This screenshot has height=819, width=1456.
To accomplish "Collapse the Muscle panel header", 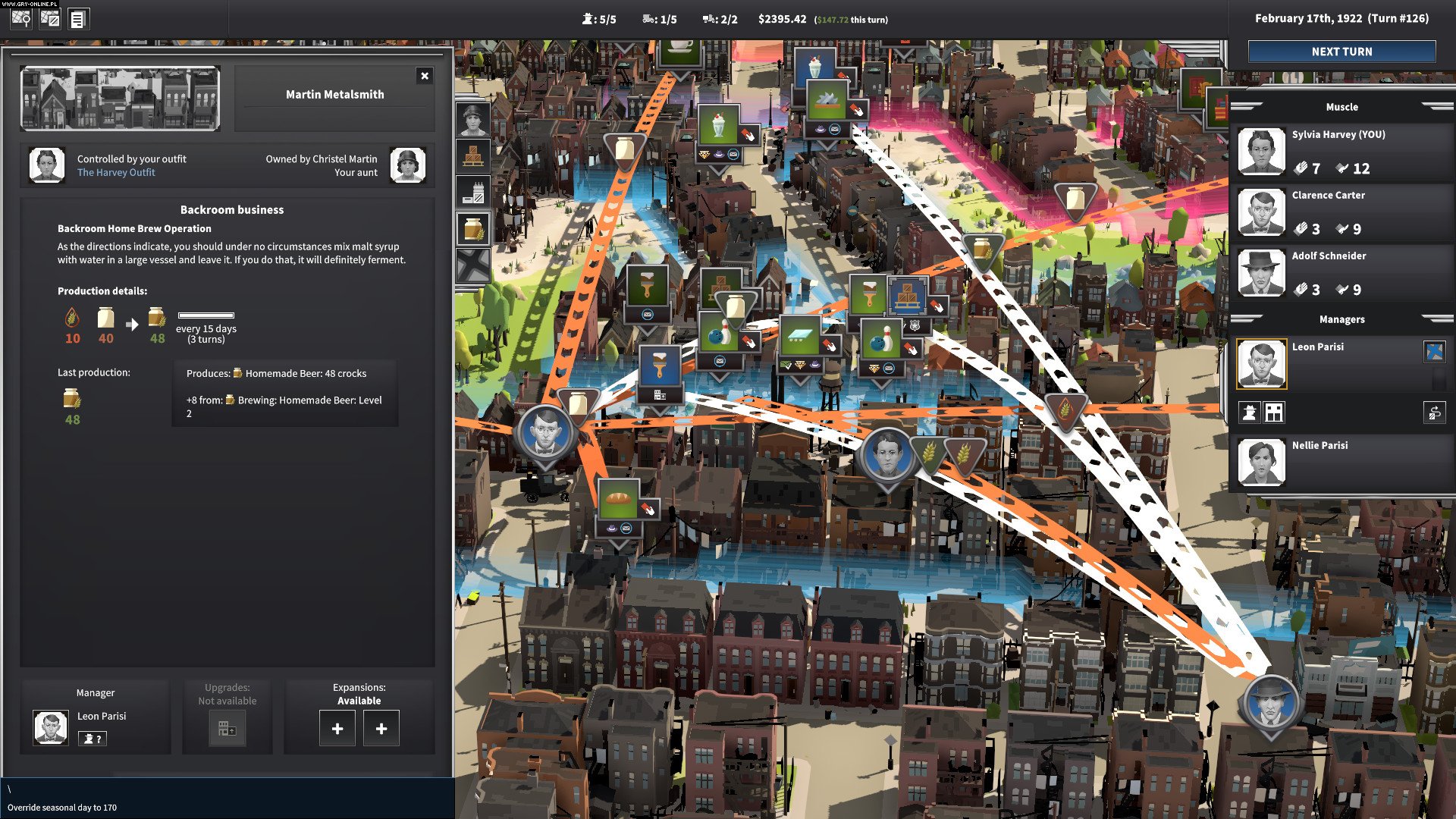I will 1341,107.
